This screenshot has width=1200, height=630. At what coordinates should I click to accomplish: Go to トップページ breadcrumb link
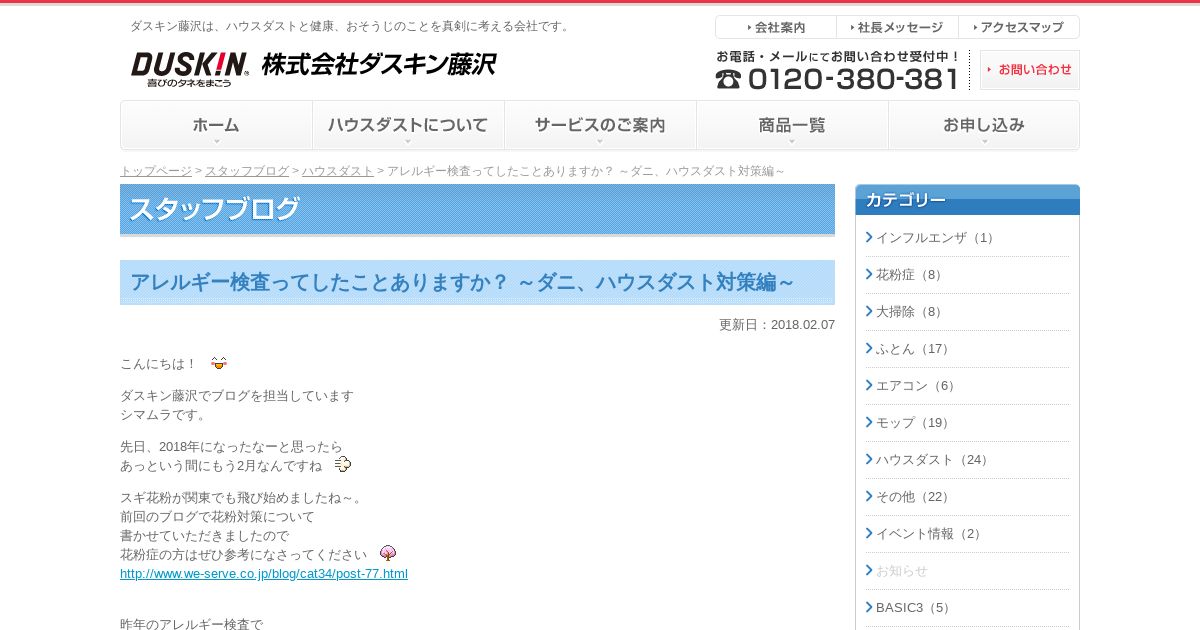[156, 171]
